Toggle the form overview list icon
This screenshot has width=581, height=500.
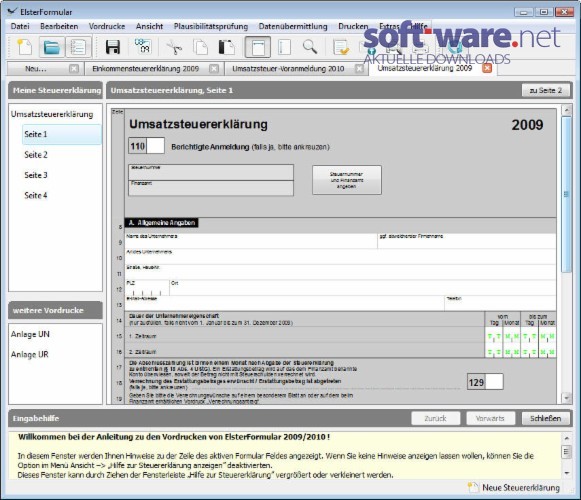click(78, 47)
